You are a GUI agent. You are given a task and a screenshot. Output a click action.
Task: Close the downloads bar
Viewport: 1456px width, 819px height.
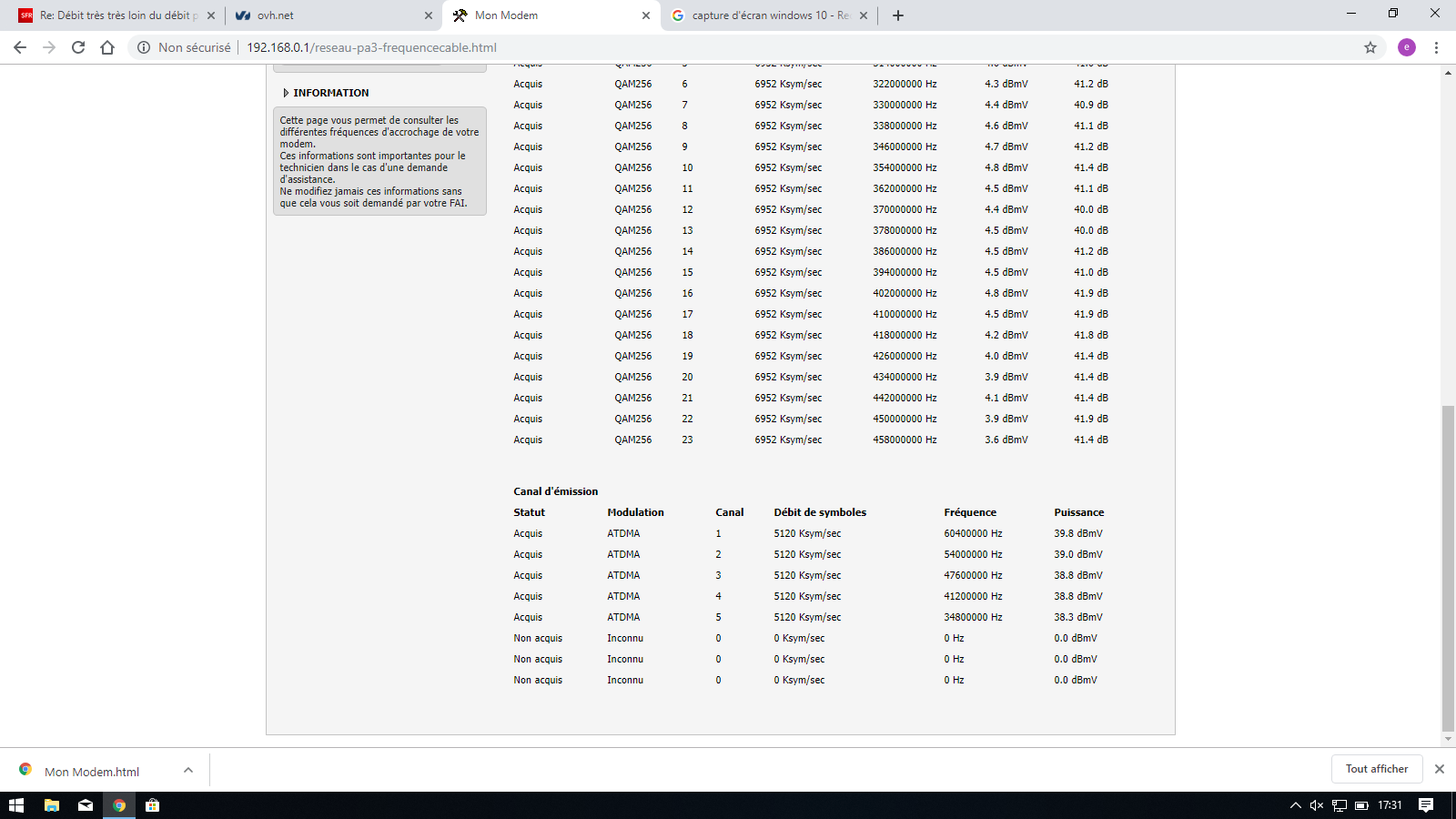tap(1439, 769)
